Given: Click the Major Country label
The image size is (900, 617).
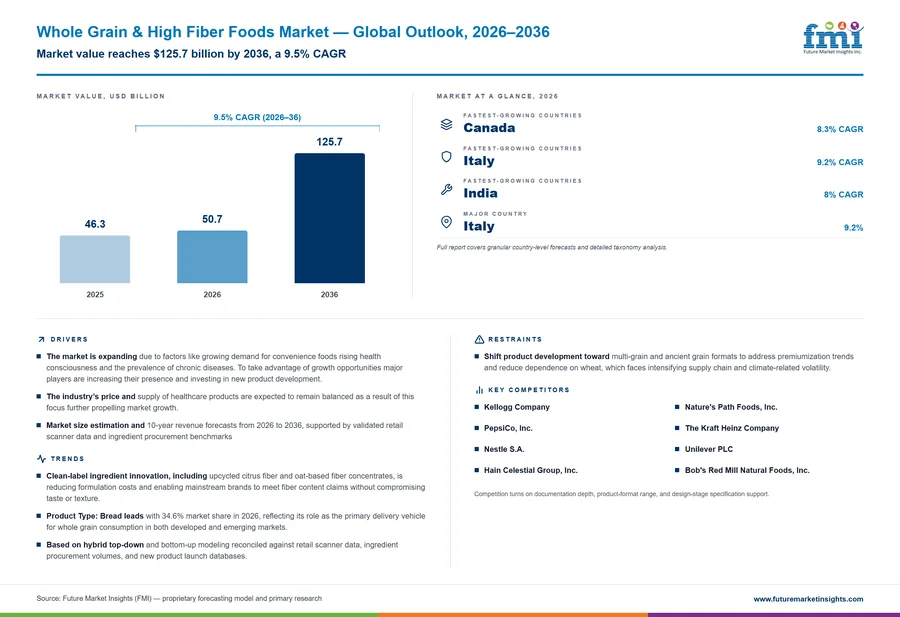Looking at the screenshot, I should (495, 214).
